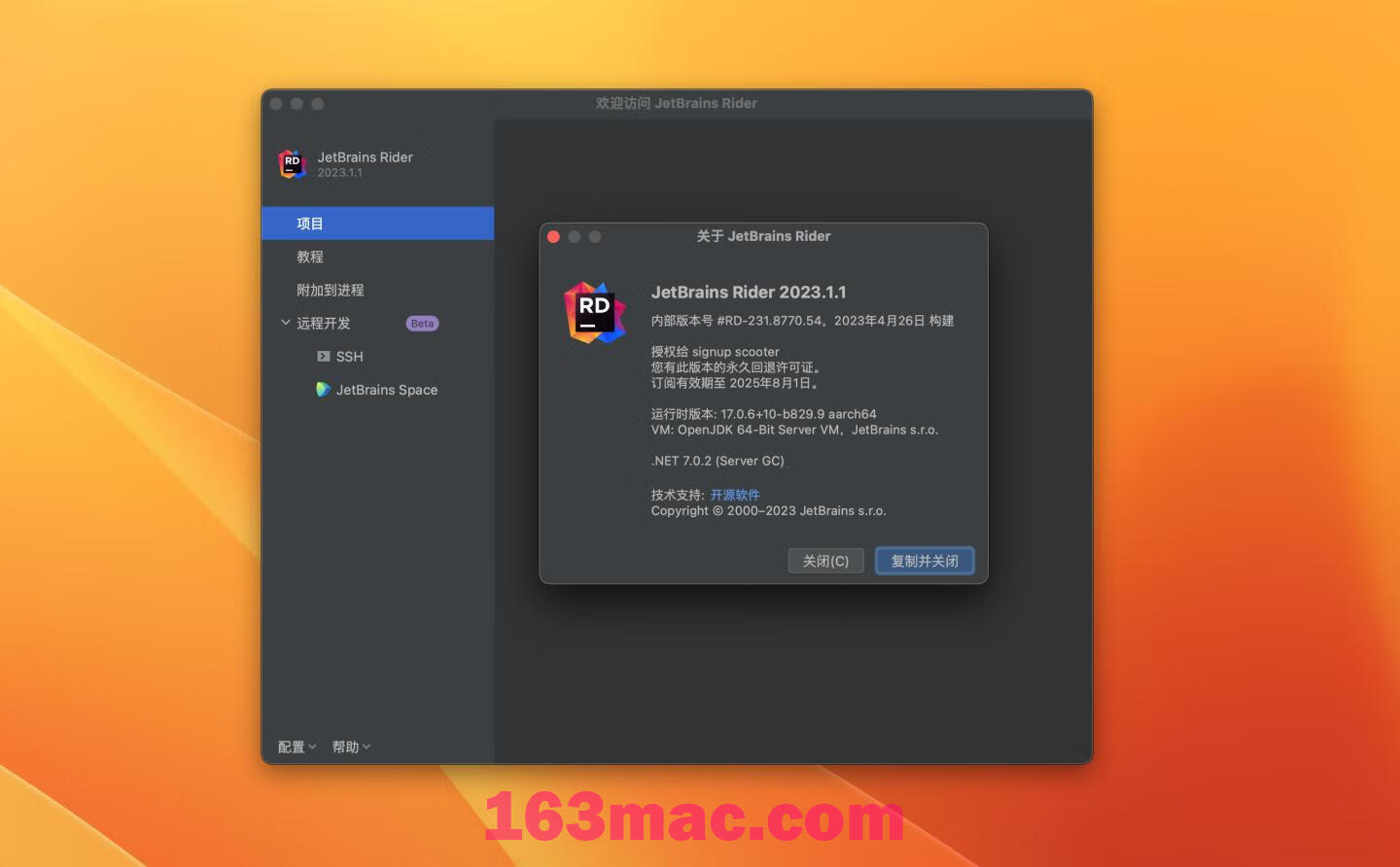Click the 2023.1.1 version under sidebar title
Viewport: 1400px width, 867px height.
coord(339,173)
